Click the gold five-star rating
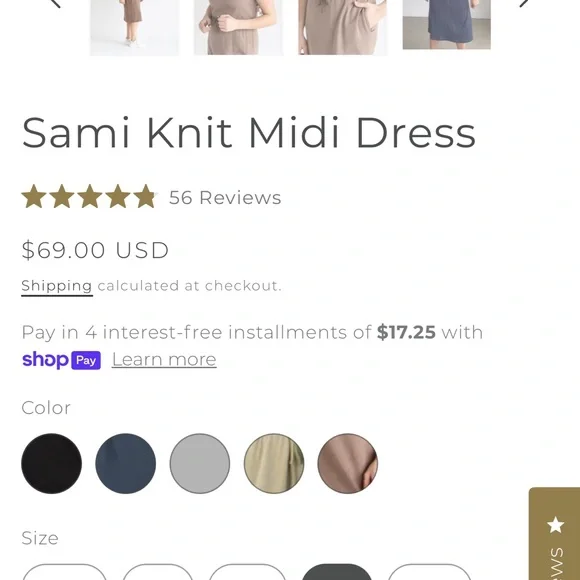Screen dimensions: 580x580 pos(89,196)
